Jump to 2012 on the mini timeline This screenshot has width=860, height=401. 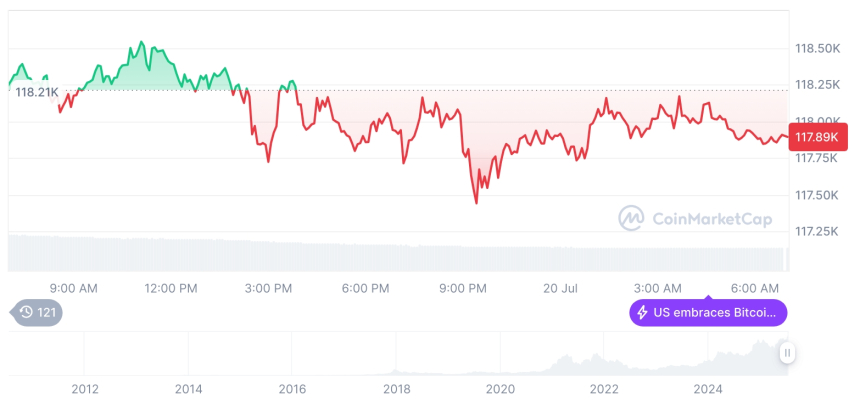click(x=85, y=388)
